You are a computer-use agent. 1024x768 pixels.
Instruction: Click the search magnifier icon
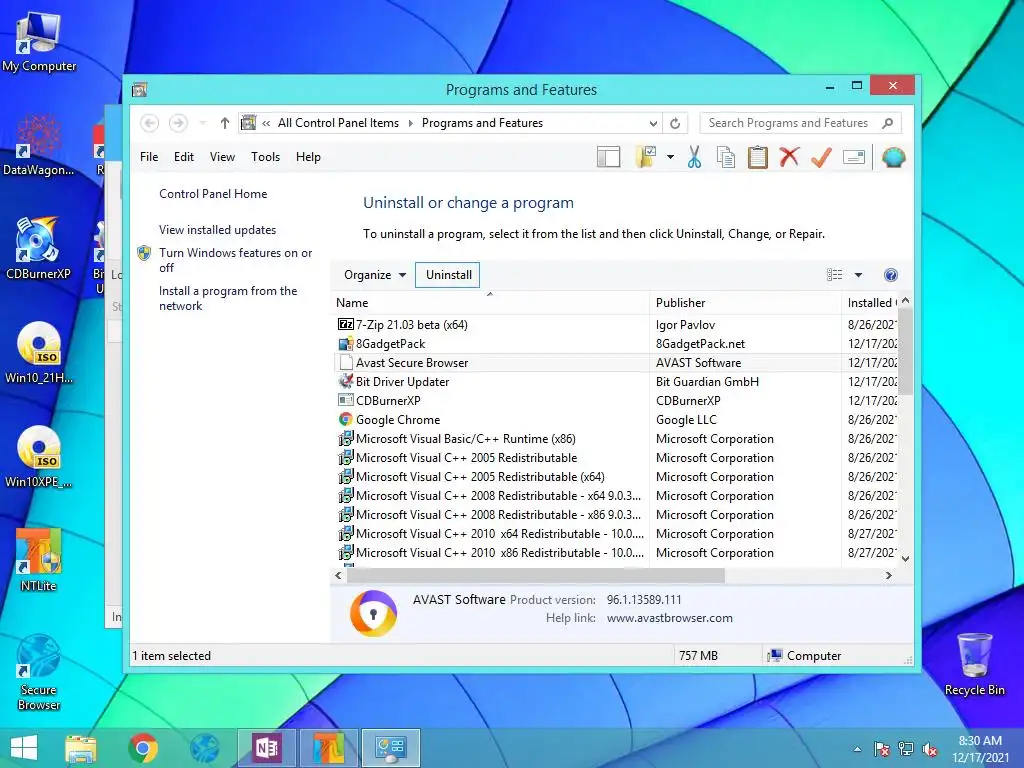[x=887, y=123]
